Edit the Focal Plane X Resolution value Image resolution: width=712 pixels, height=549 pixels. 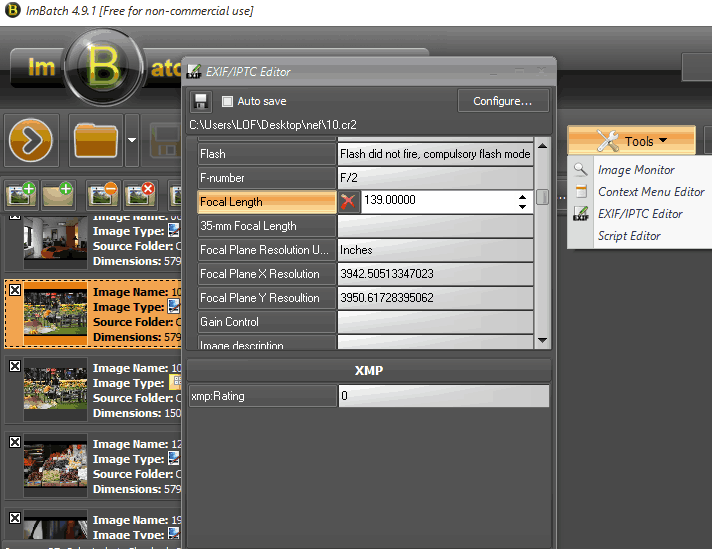coord(435,274)
